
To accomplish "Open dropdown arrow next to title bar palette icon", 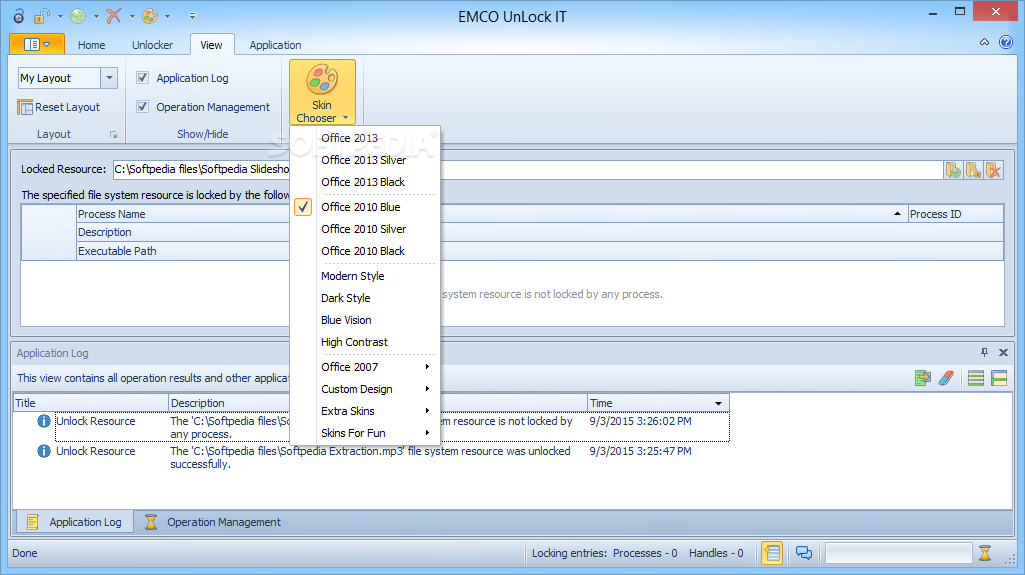I will click(167, 16).
